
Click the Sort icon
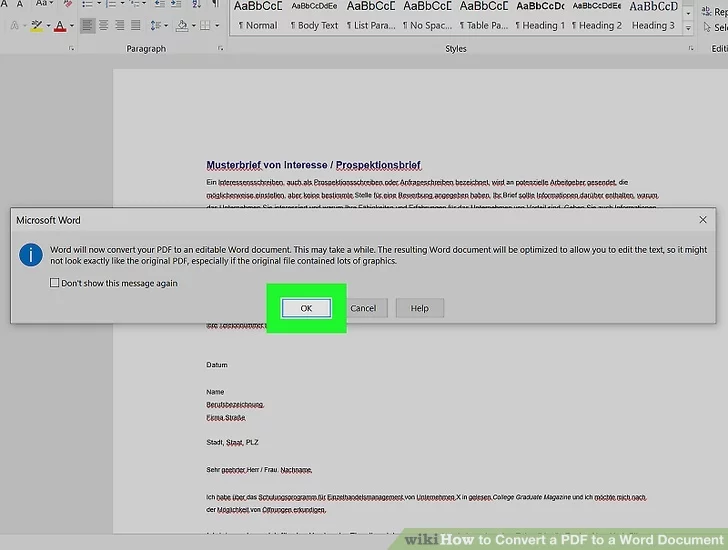point(196,4)
